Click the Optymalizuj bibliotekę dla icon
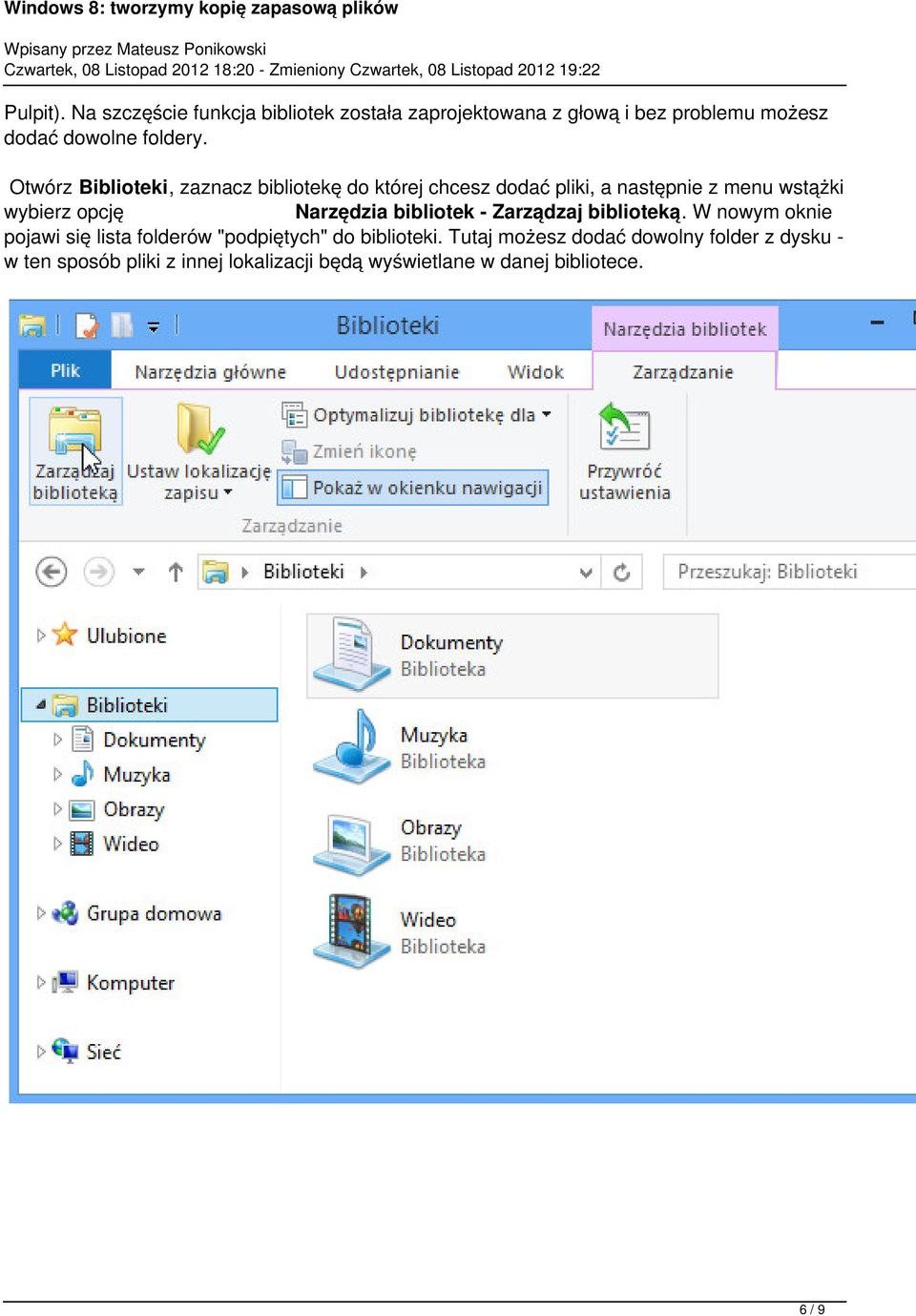 coord(294,415)
